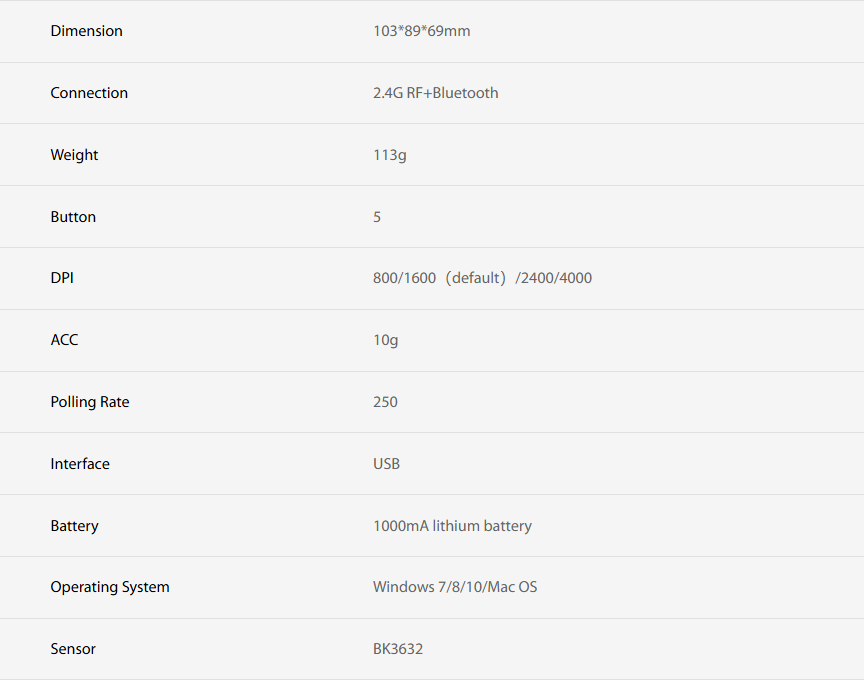Viewport: 864px width, 680px height.
Task: Select the 250 polling rate value
Action: tap(385, 402)
